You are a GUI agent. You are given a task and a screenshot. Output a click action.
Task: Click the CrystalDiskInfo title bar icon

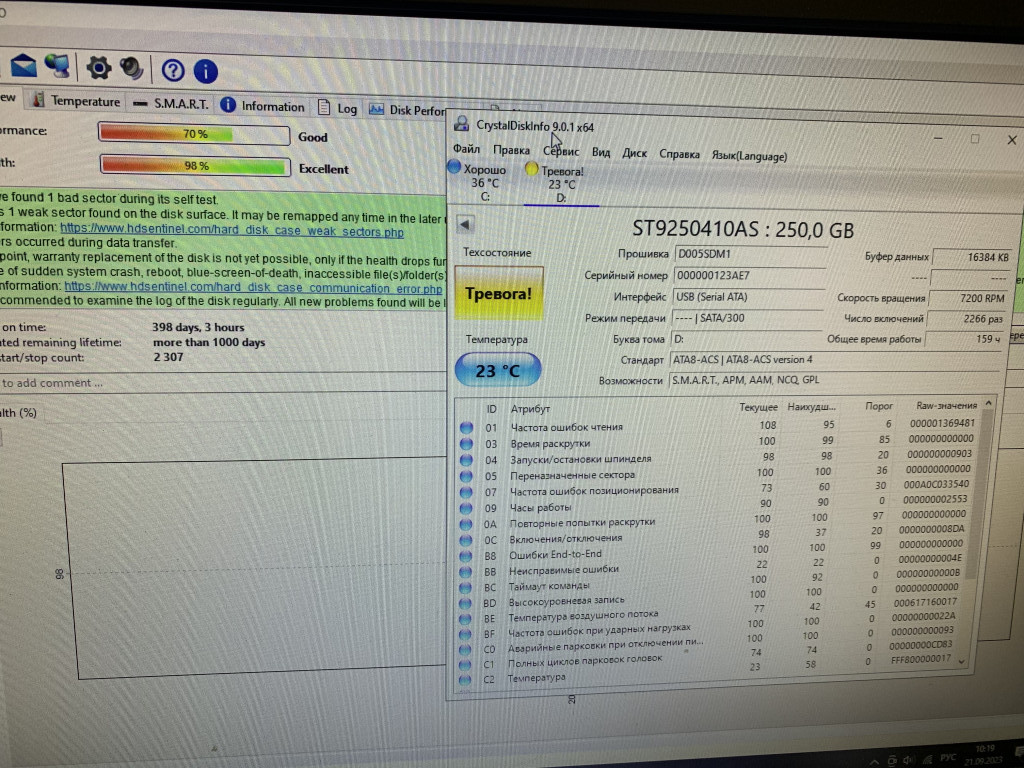462,122
